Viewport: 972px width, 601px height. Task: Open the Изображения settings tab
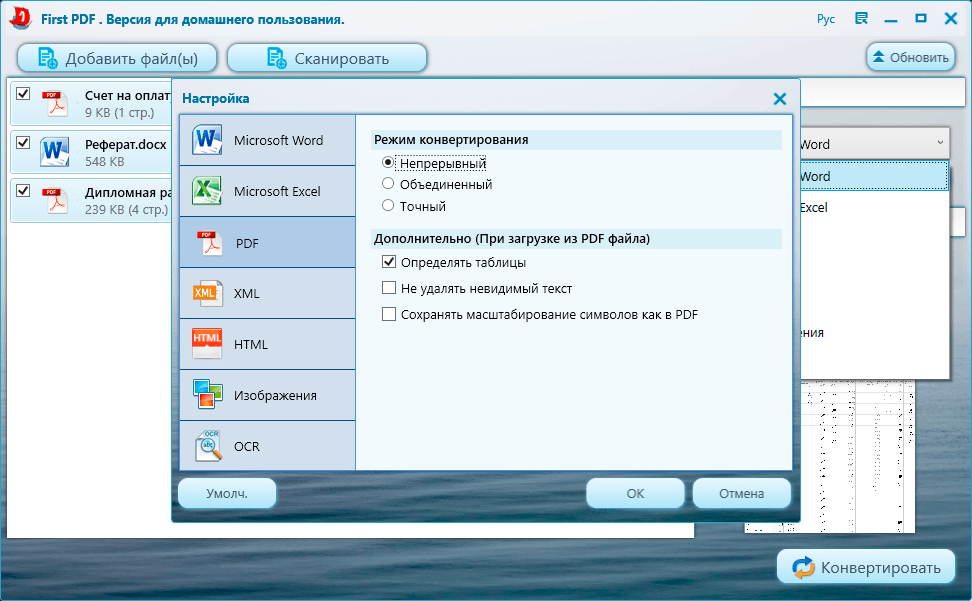pyautogui.click(x=267, y=395)
